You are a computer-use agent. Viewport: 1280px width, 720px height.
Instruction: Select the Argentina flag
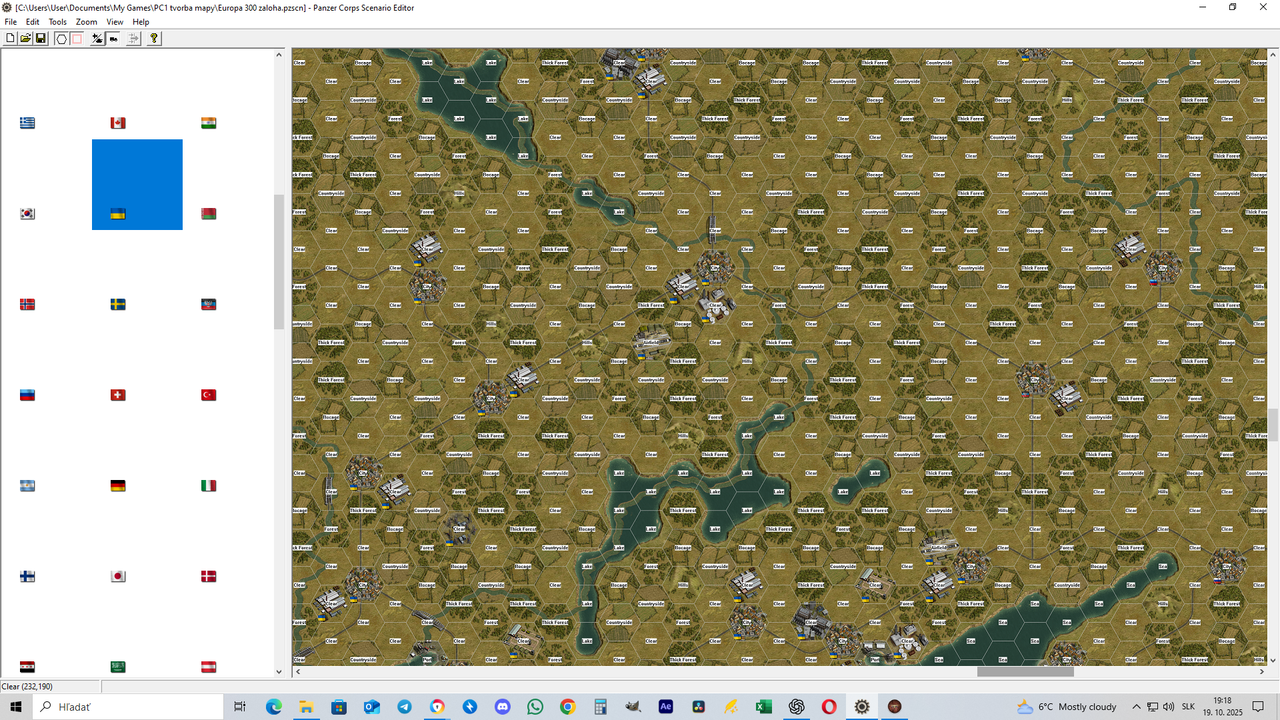28,486
